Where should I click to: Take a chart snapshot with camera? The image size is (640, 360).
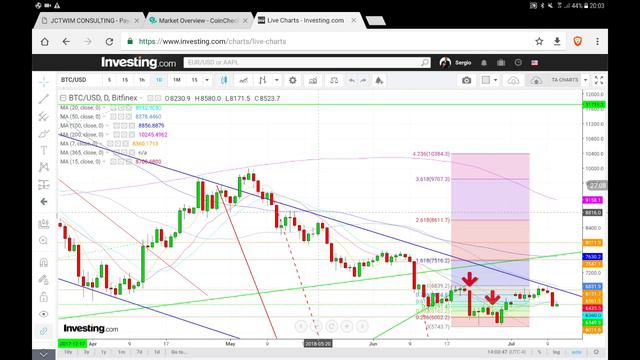click(466, 80)
